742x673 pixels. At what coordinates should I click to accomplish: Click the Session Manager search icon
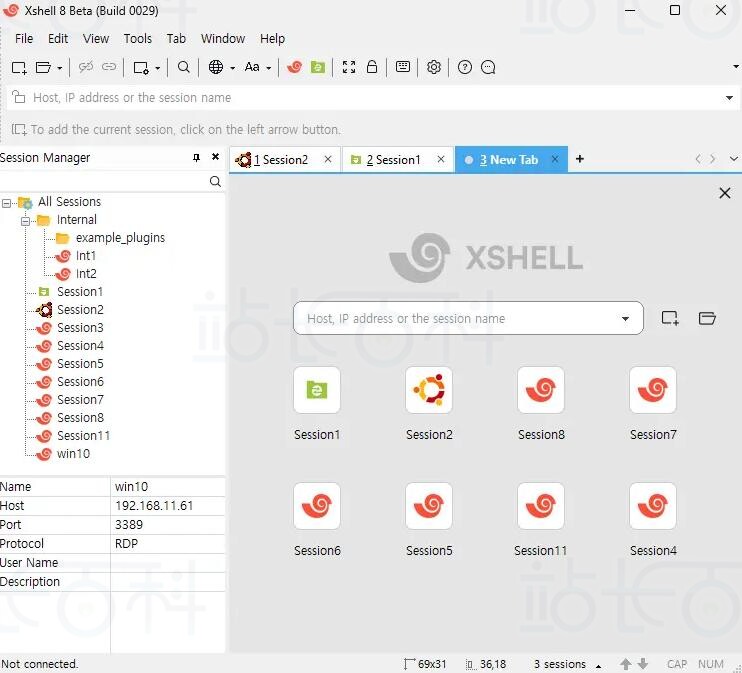215,181
